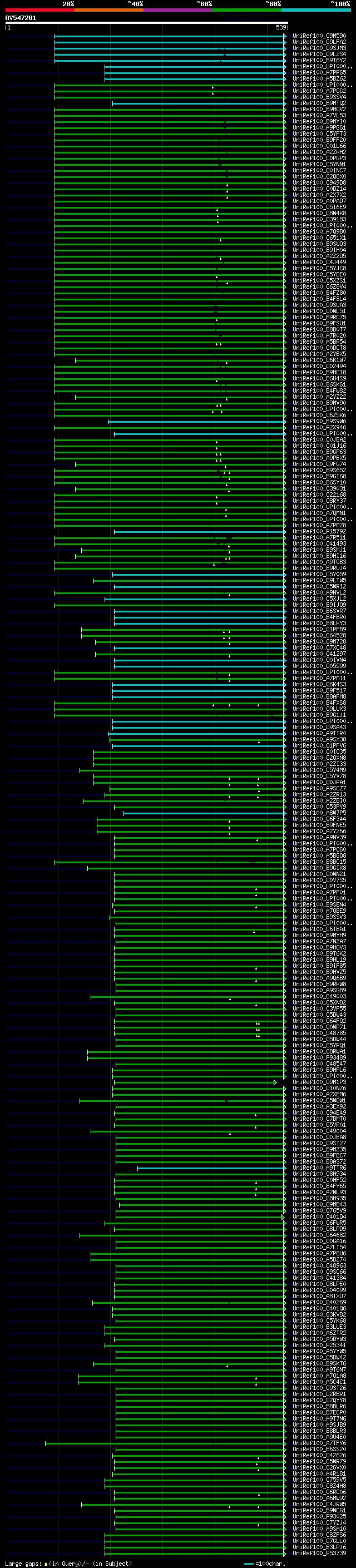
Task: Select hit label UniRef100_A7VL53
Action: pyautogui.click(x=319, y=115)
